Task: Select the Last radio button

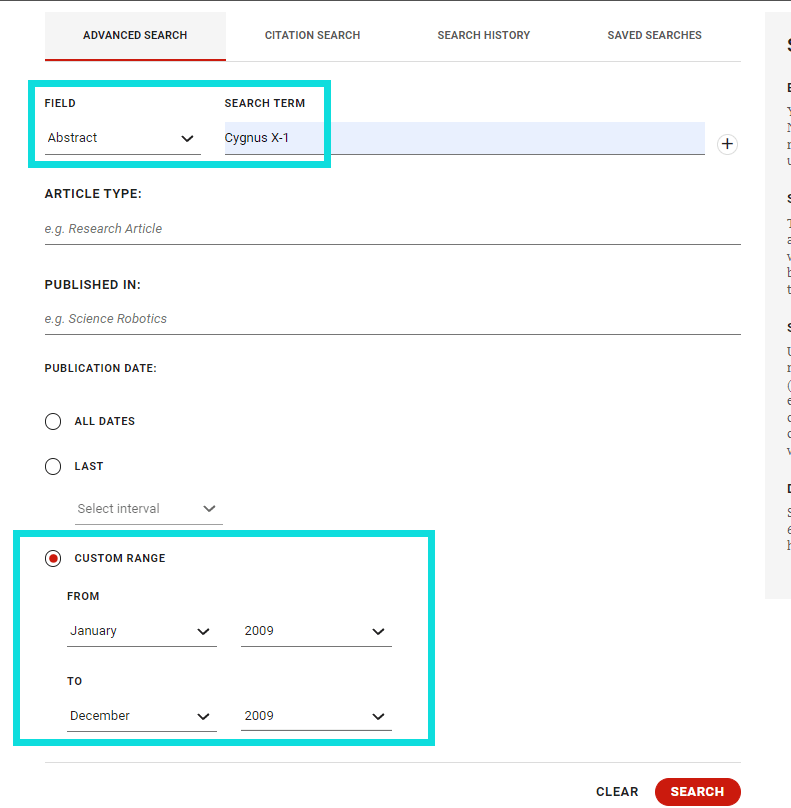Action: pyautogui.click(x=53, y=466)
